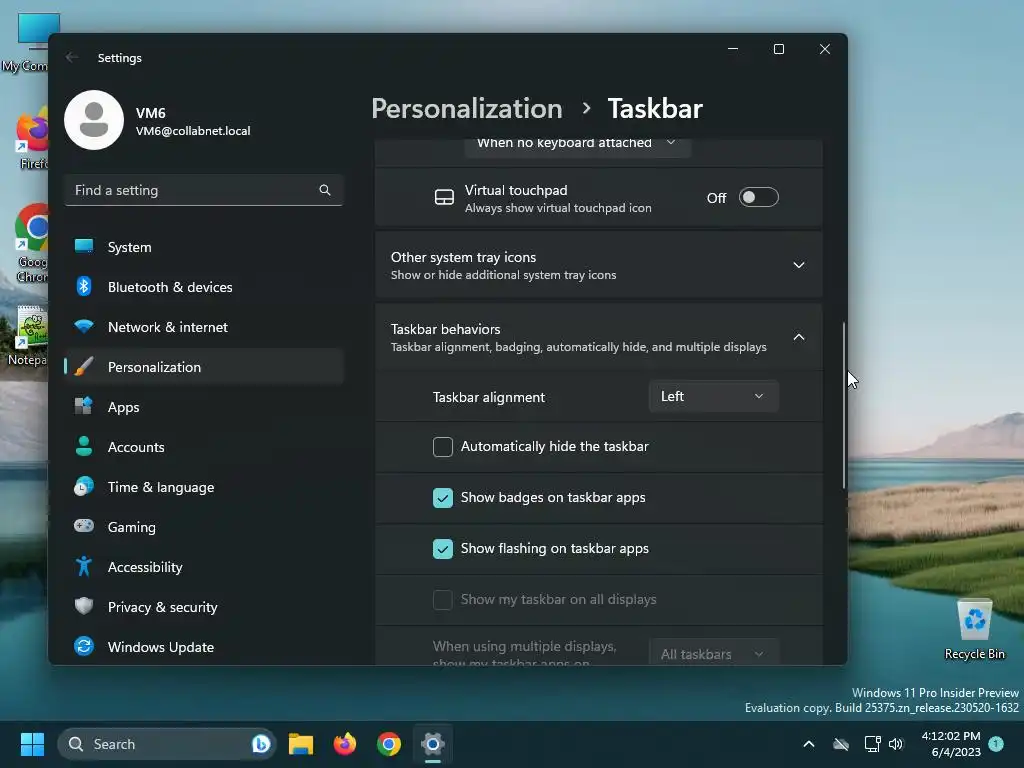Open the Recycle Bin desktop icon
The height and width of the screenshot is (768, 1024).
click(974, 630)
